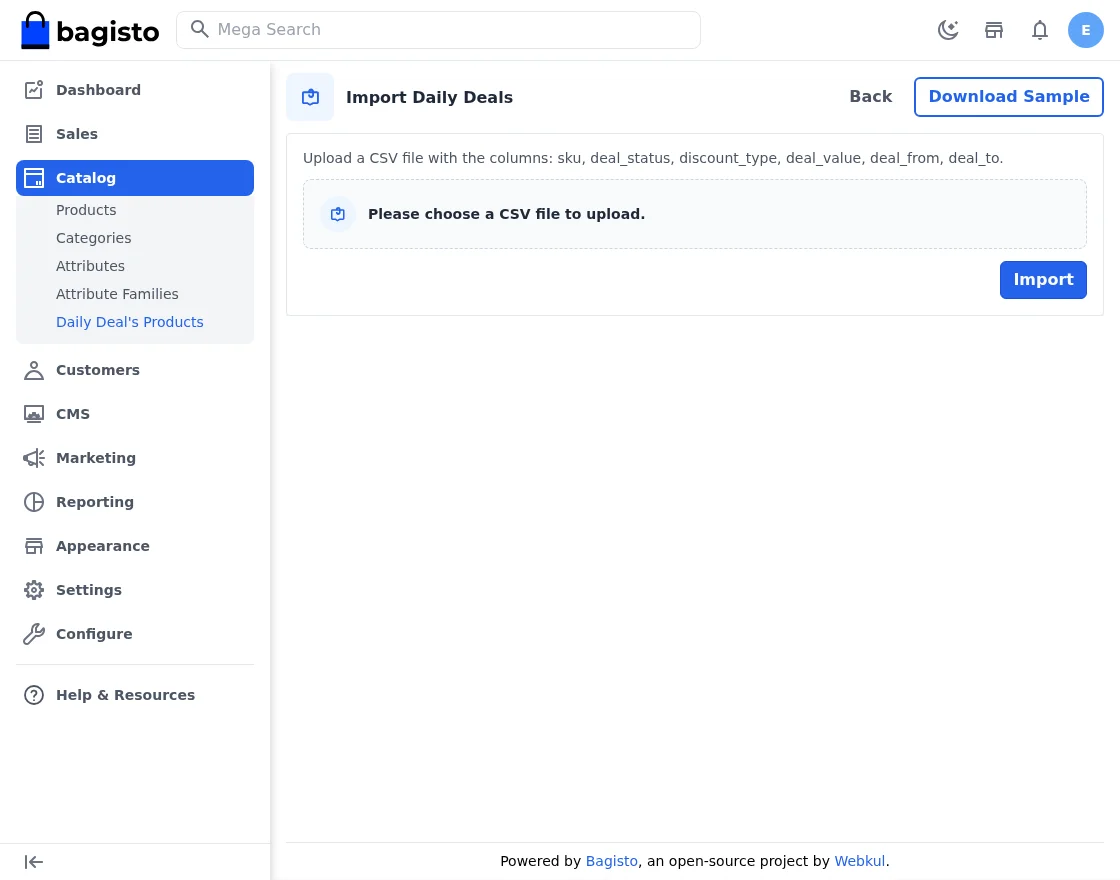Click the Settings gear icon

click(x=34, y=590)
